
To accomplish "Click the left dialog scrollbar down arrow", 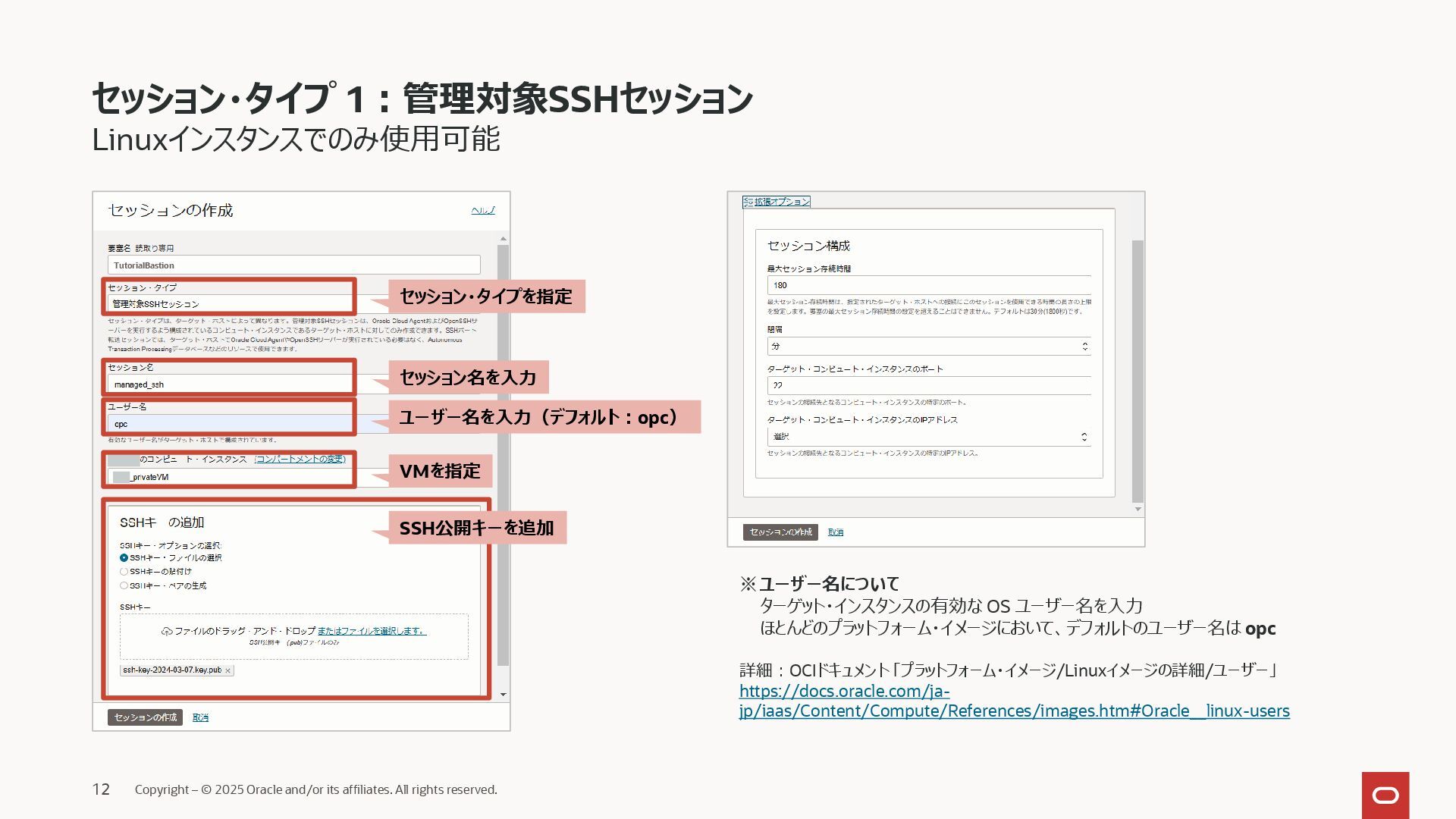I will (503, 695).
